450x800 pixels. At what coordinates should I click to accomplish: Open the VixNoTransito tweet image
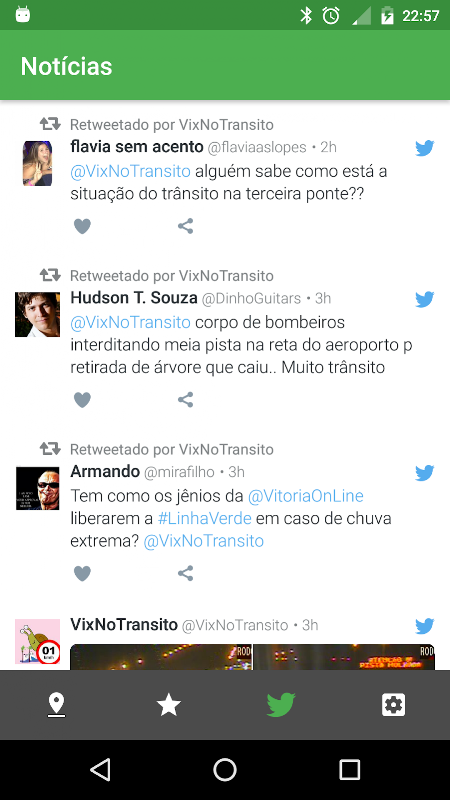252,657
